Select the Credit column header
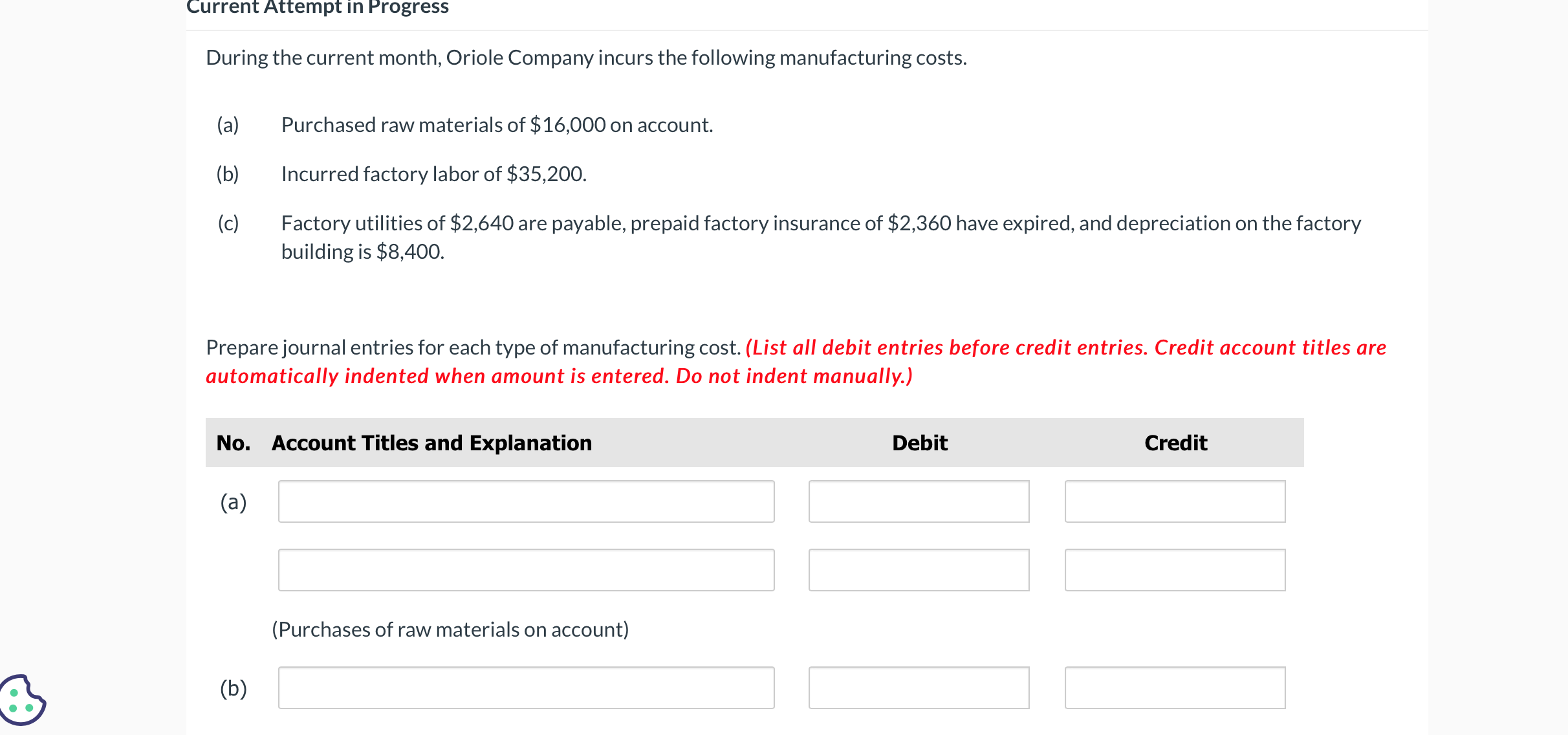Image resolution: width=1568 pixels, height=735 pixels. [1175, 443]
